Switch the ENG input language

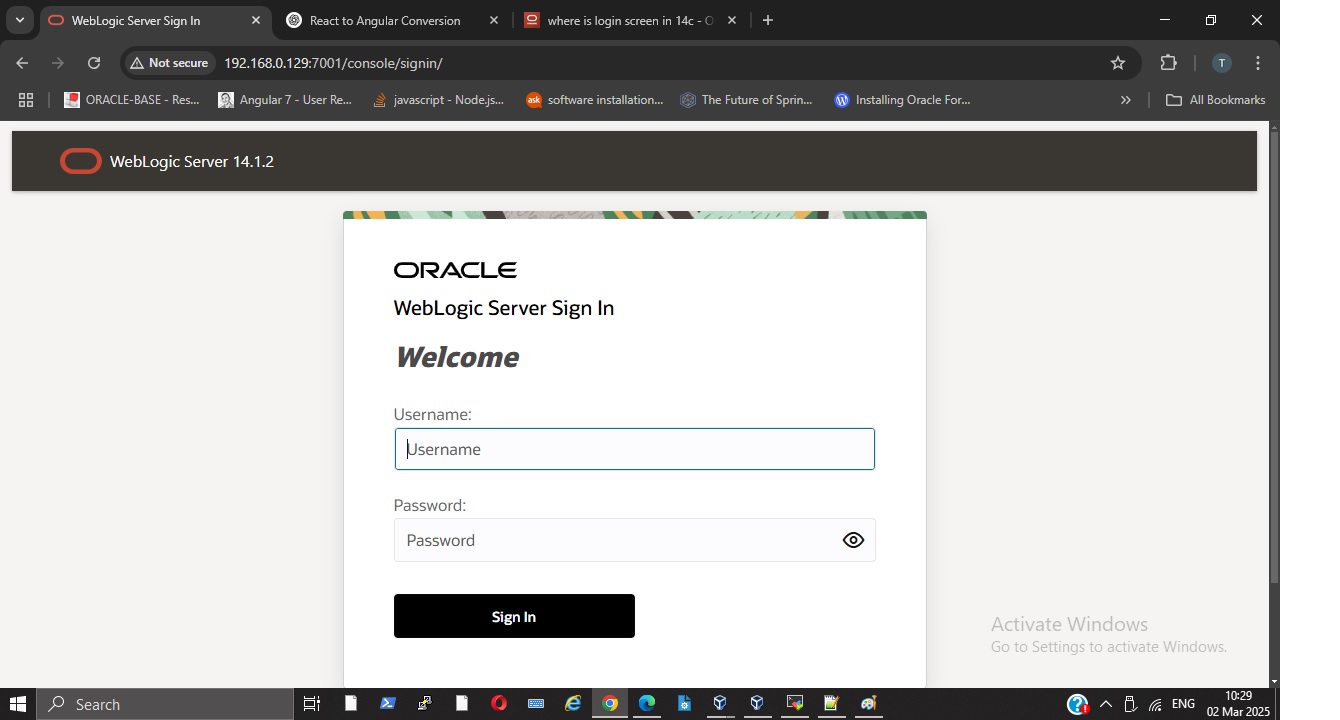click(1183, 704)
